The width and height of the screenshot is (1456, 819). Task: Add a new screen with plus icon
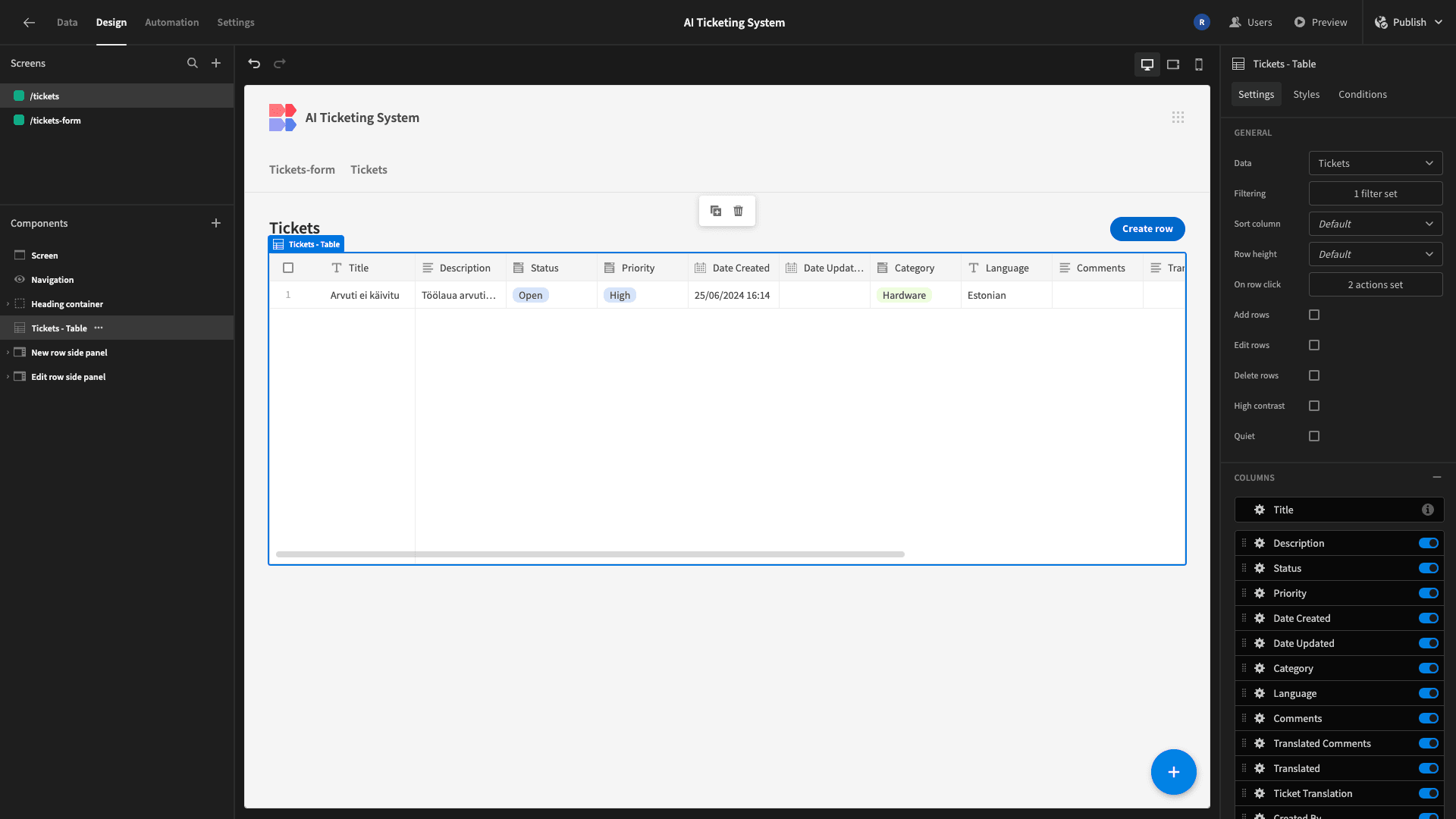216,64
